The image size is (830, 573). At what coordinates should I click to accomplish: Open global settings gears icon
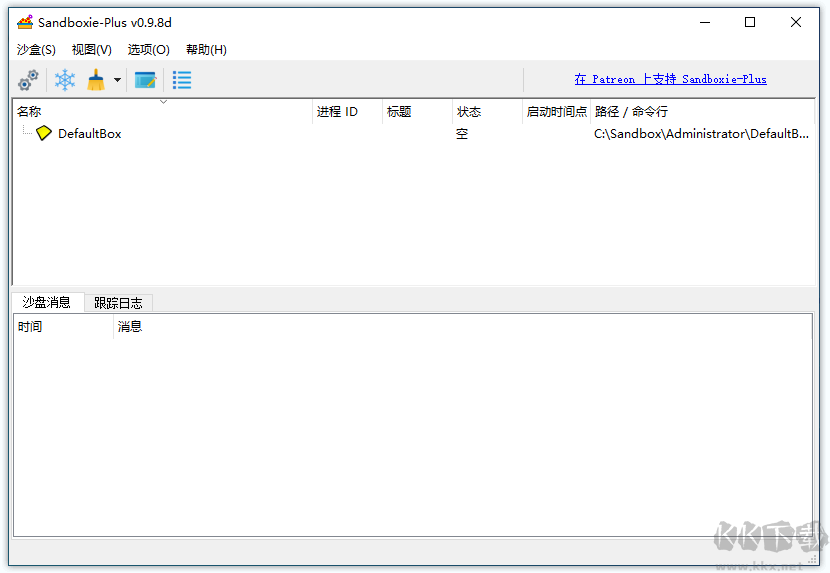28,80
